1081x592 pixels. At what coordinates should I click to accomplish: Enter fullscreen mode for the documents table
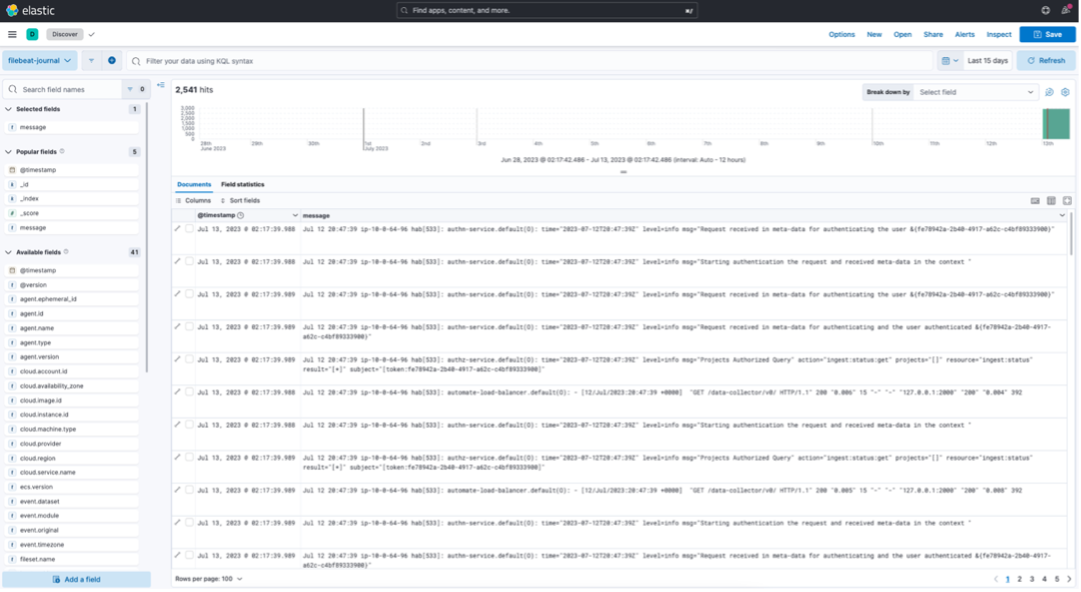pos(1067,201)
